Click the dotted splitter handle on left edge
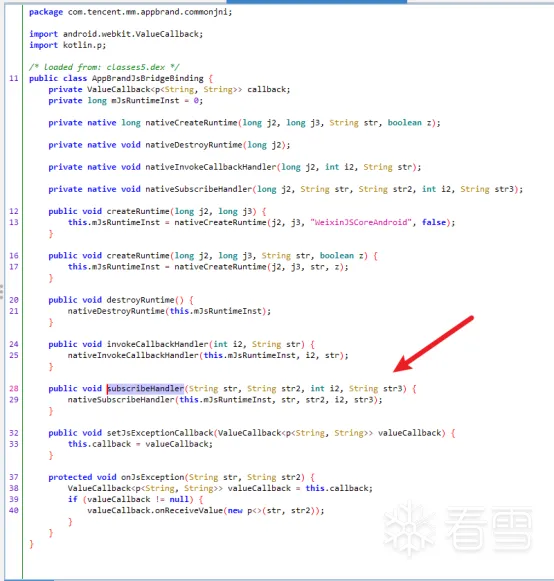The height and width of the screenshot is (581, 554). coord(1,292)
